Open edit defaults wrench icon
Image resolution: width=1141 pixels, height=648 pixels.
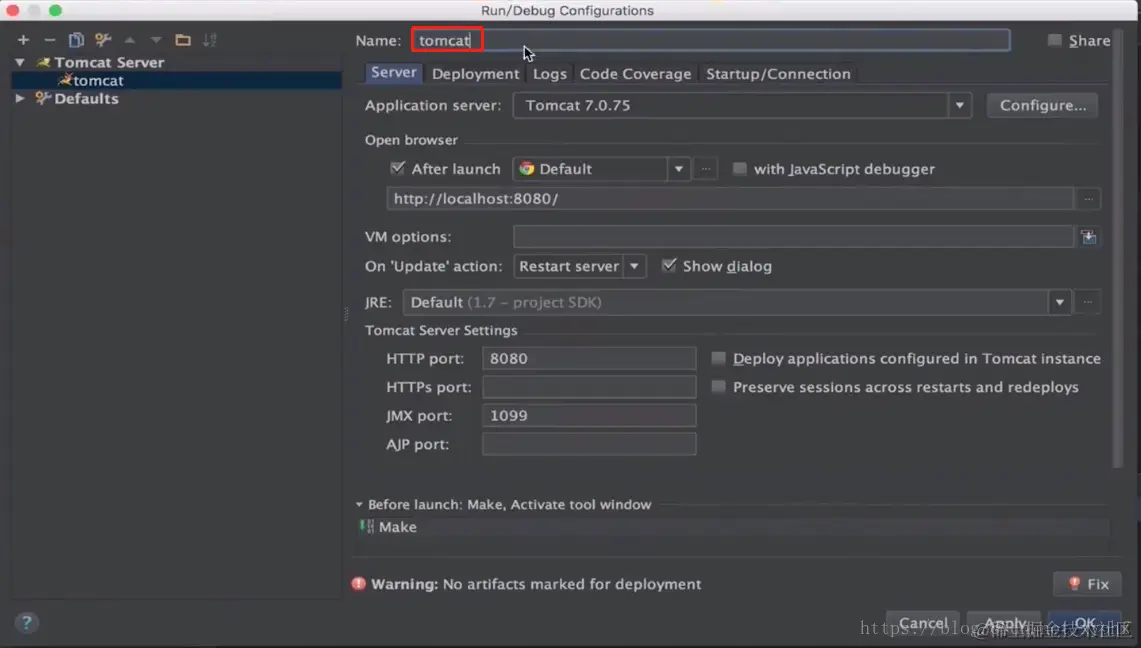pyautogui.click(x=103, y=40)
